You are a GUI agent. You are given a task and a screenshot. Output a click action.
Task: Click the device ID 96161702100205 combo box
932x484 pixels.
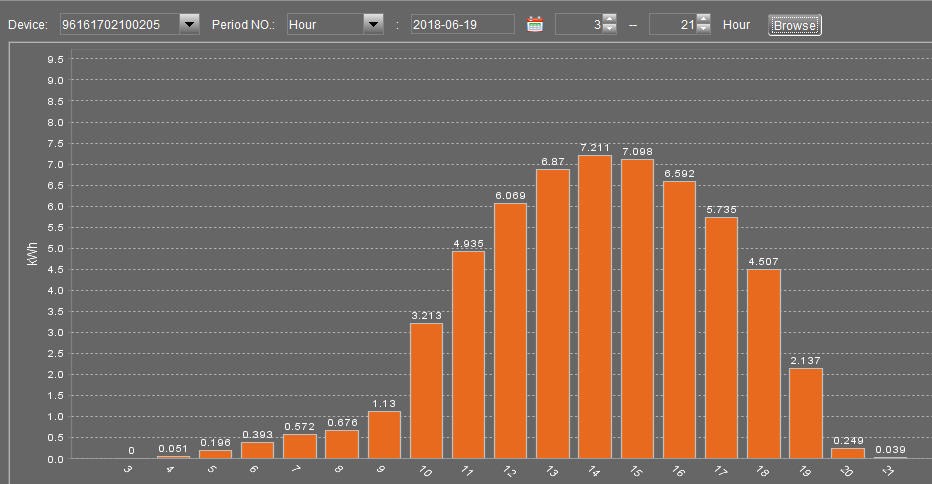pos(118,25)
